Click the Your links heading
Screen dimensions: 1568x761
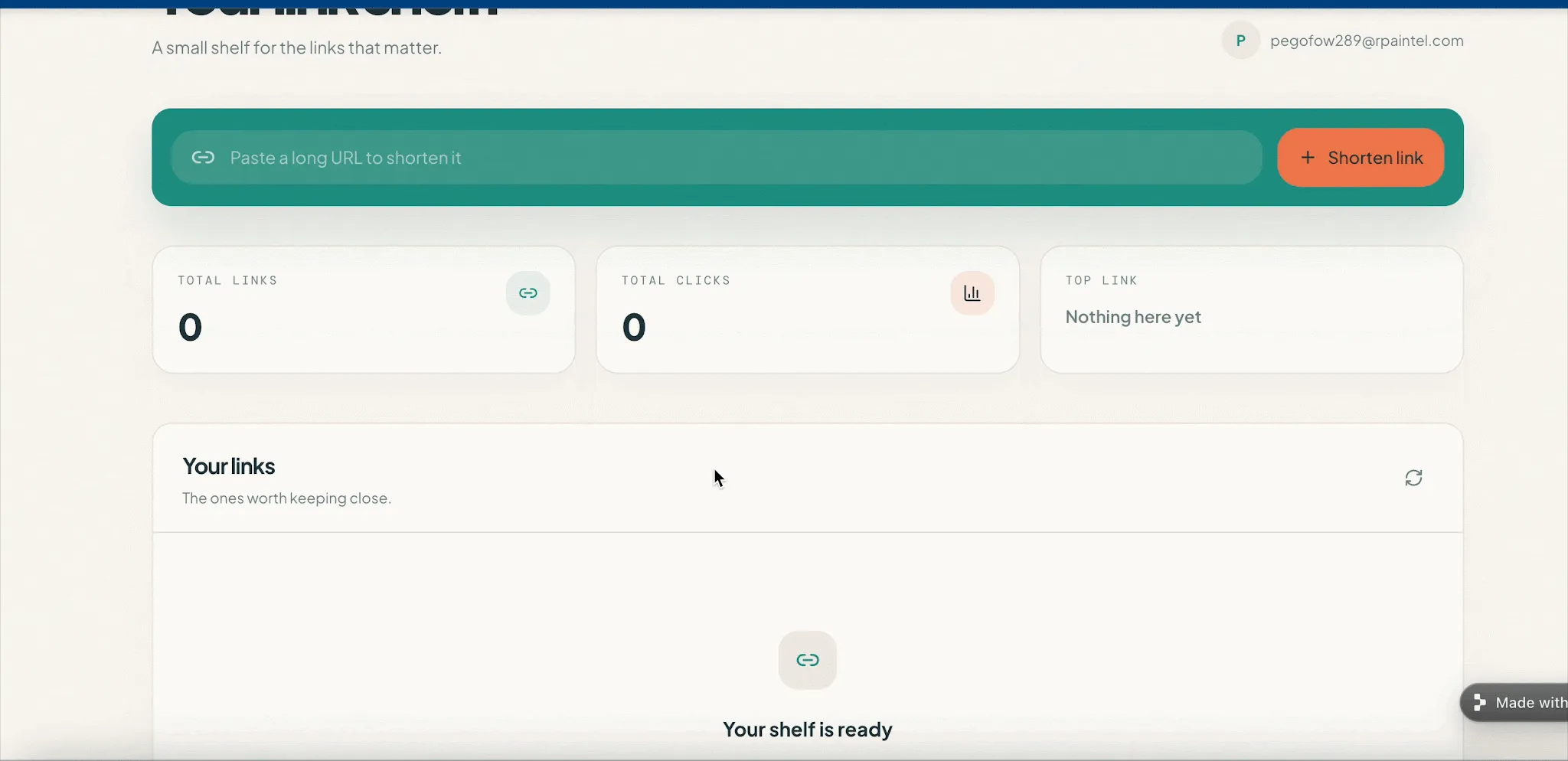point(229,466)
